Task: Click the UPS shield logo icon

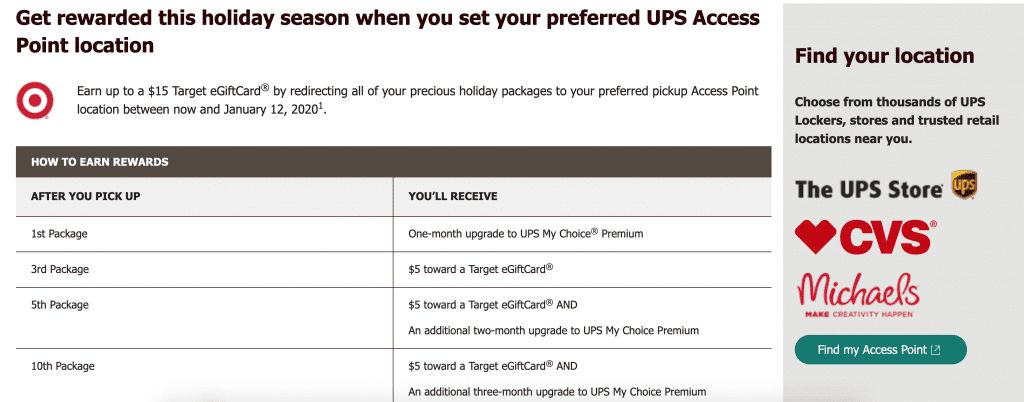Action: 964,185
